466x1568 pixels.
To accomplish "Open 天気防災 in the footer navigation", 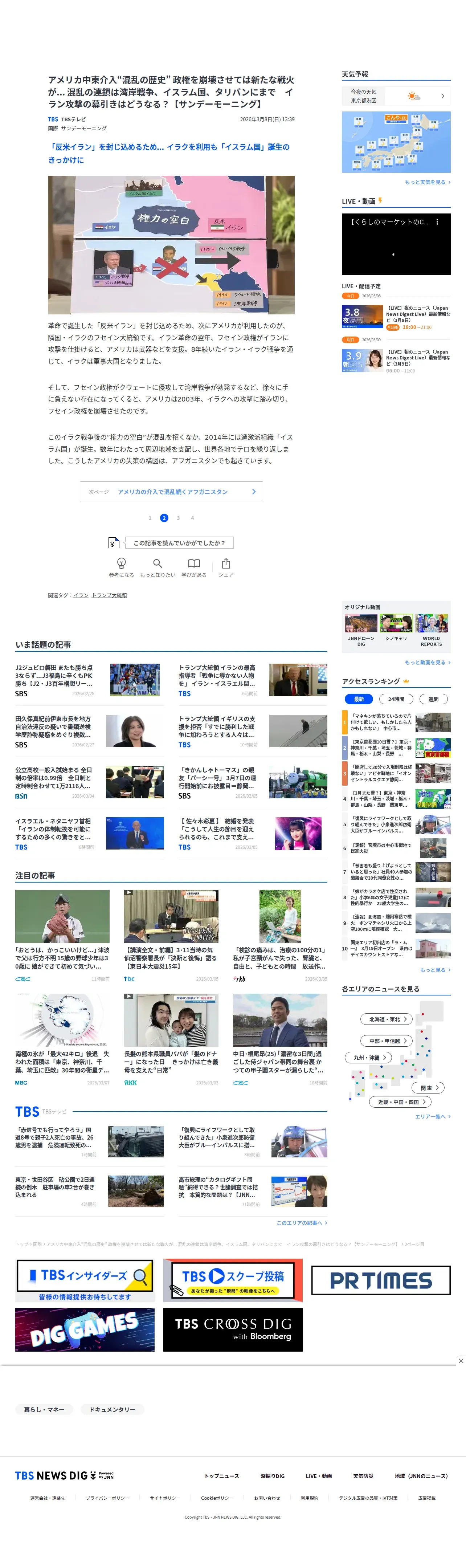I will [363, 1476].
